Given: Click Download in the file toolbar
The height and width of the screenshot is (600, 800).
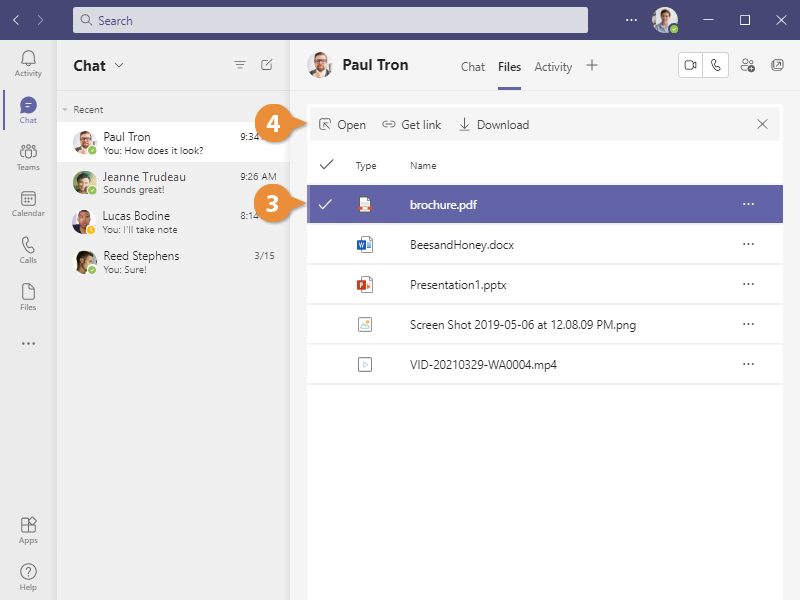Looking at the screenshot, I should pyautogui.click(x=493, y=125).
